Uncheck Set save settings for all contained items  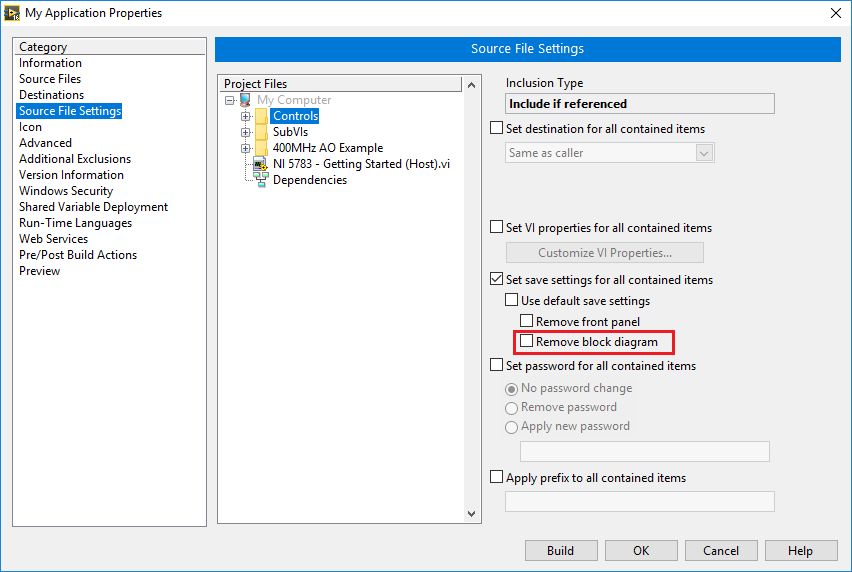click(x=497, y=280)
